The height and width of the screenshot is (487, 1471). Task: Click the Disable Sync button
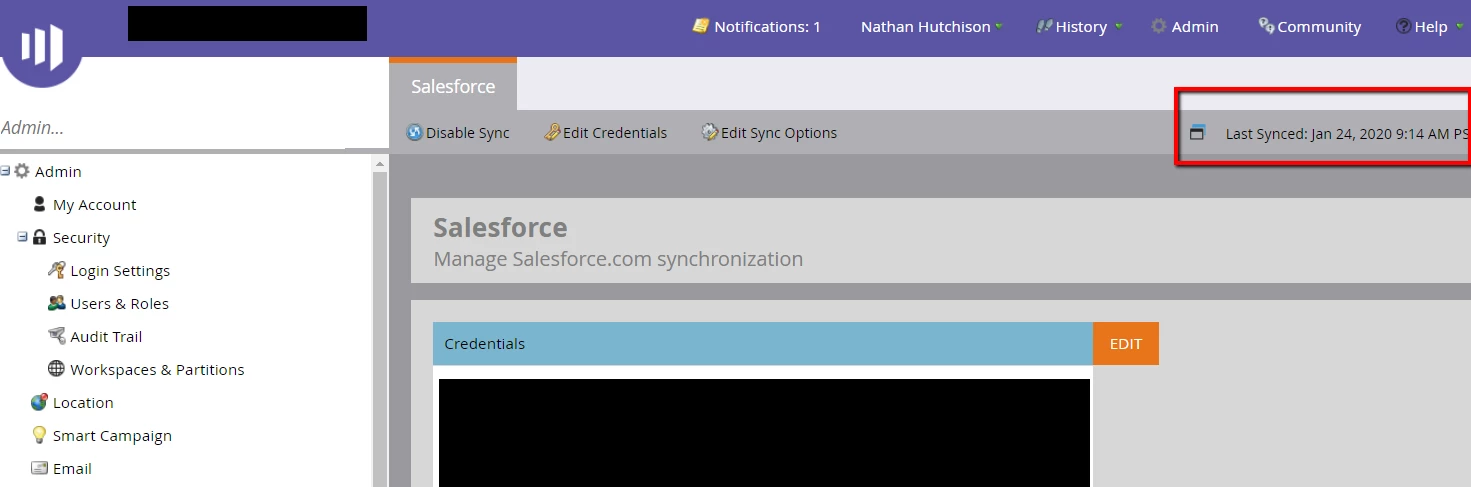pos(458,132)
